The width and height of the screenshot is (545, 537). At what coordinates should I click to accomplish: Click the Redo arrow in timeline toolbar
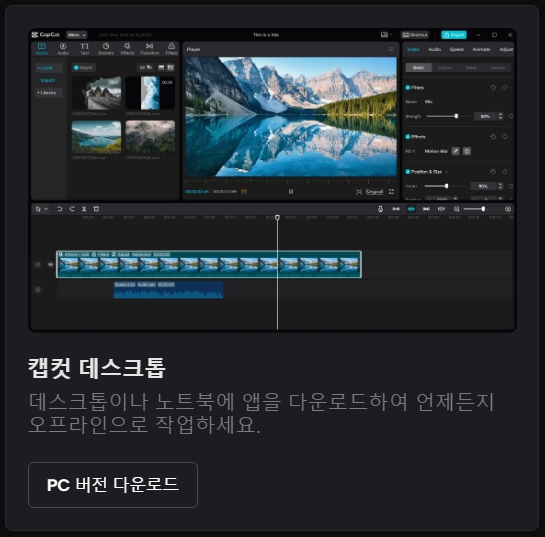(72, 209)
